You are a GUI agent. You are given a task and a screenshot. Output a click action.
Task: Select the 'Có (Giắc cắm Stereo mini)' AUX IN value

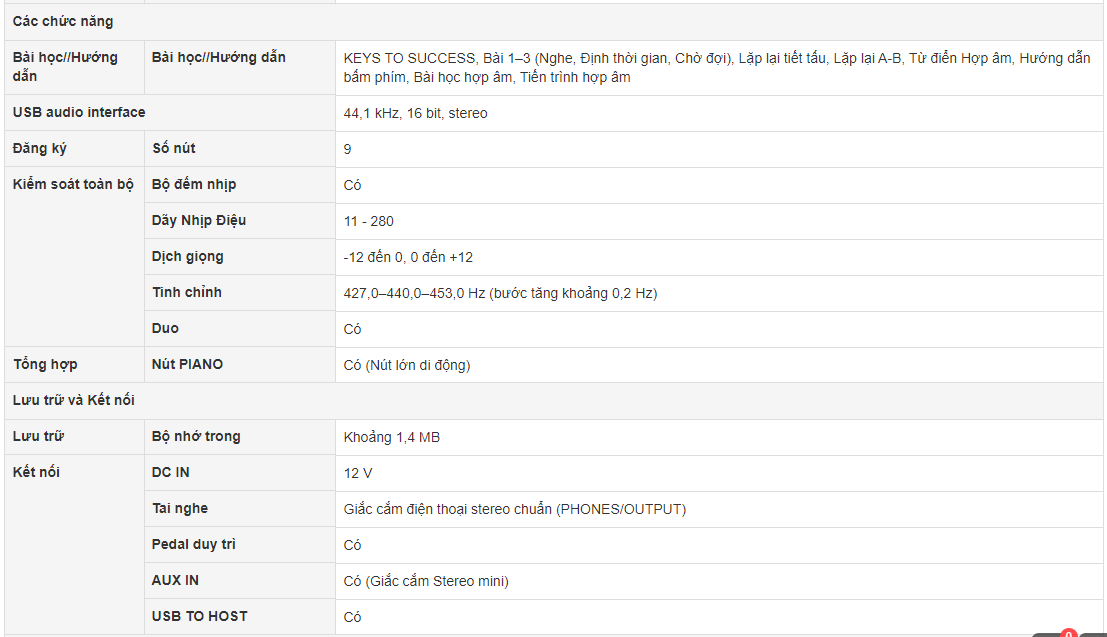tap(426, 581)
